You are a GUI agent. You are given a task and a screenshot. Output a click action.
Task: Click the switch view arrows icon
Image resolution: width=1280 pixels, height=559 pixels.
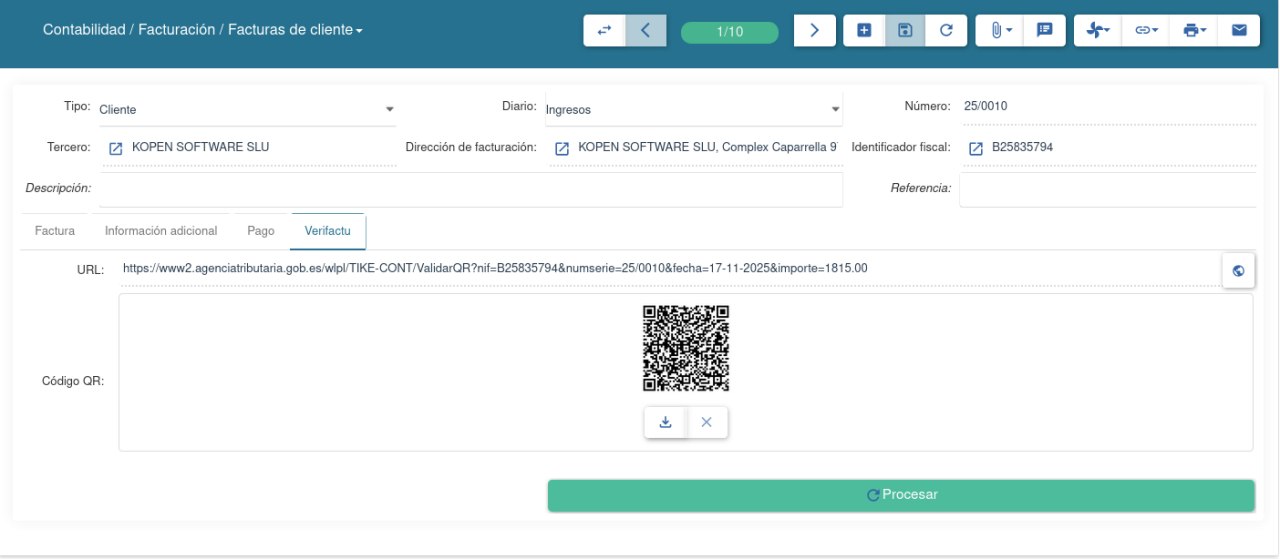(x=604, y=31)
